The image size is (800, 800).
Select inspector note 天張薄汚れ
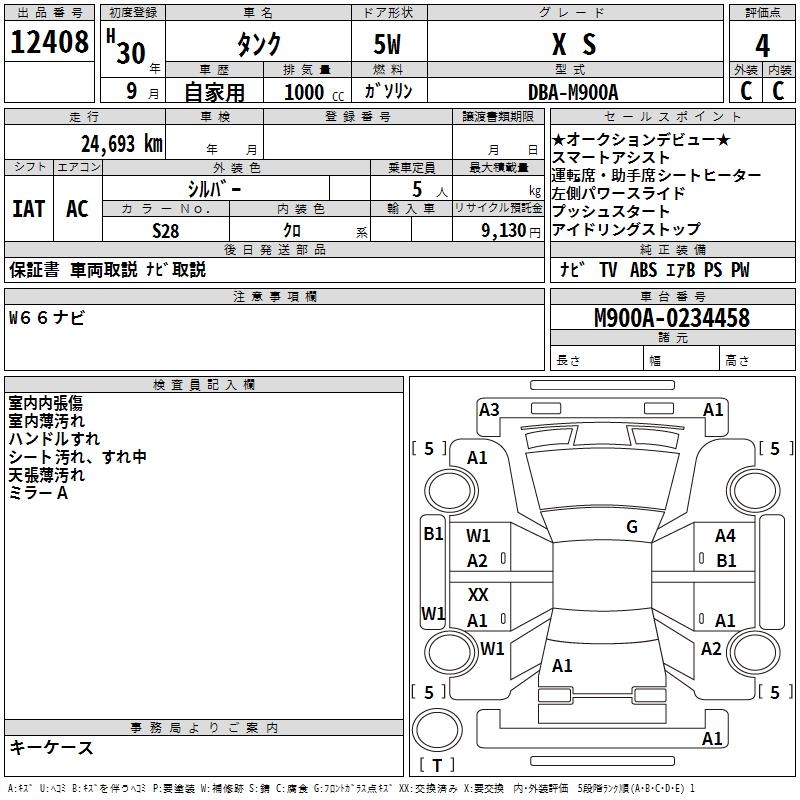[46, 475]
